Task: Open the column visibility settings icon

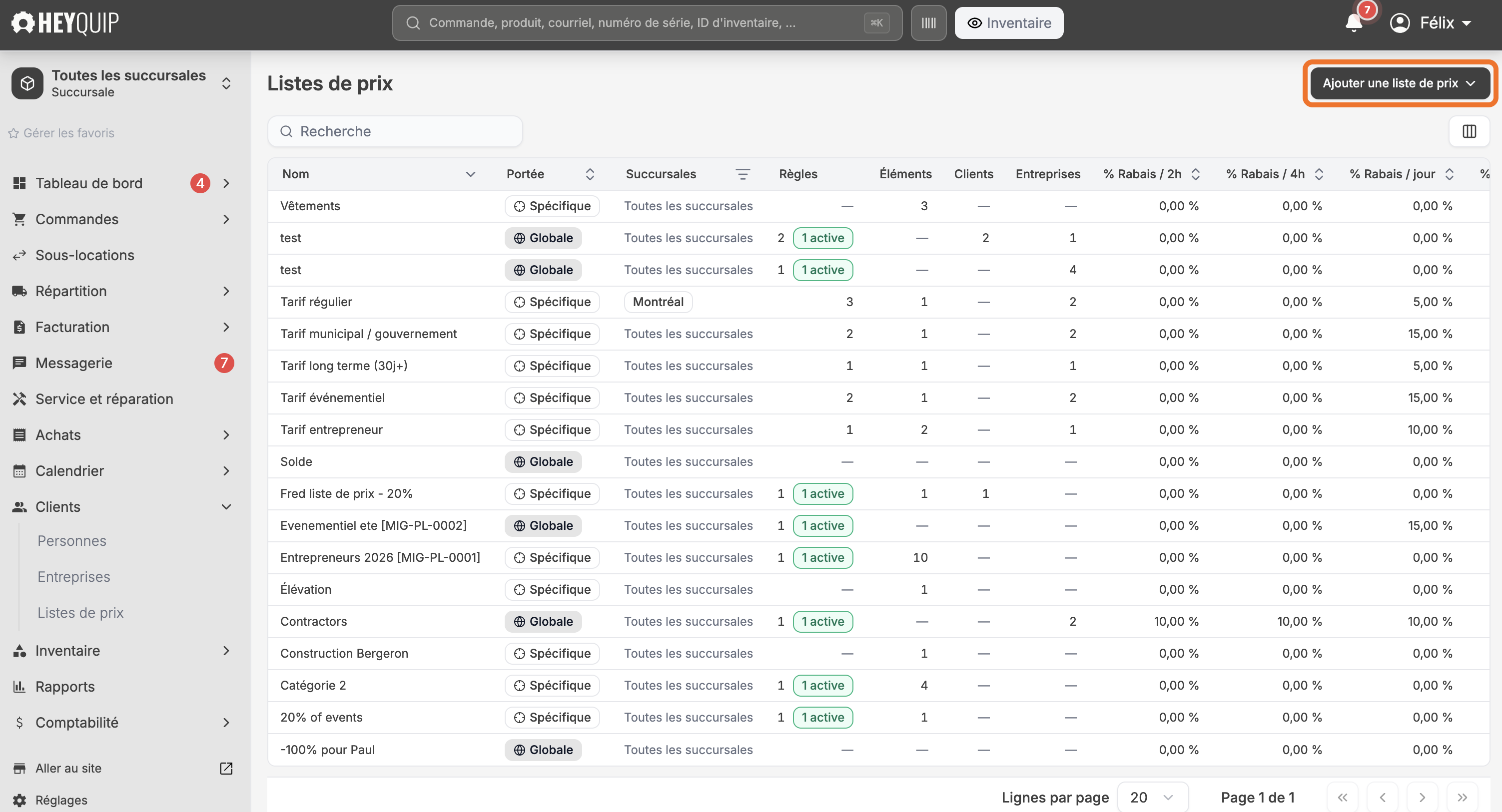Action: [1469, 131]
